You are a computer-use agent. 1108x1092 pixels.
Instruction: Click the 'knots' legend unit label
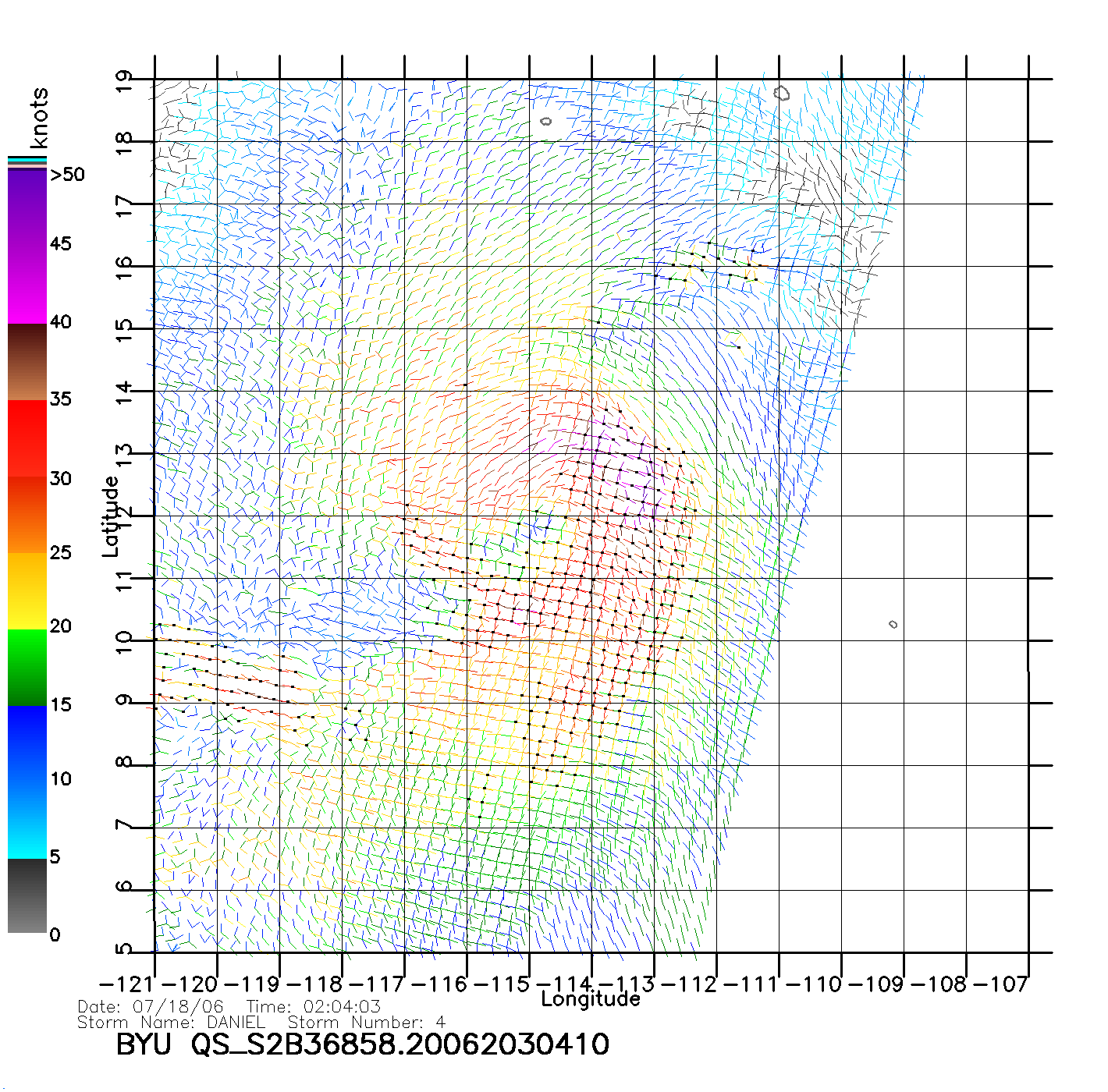(39, 118)
